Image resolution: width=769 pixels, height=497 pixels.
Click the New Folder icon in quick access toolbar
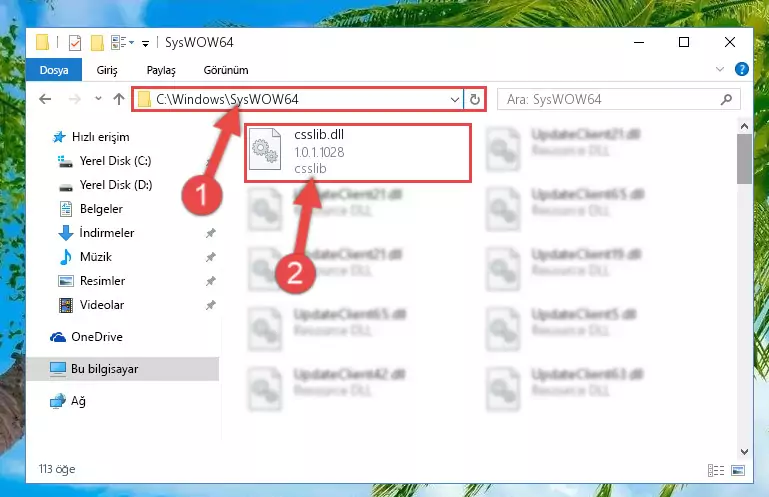pos(97,43)
